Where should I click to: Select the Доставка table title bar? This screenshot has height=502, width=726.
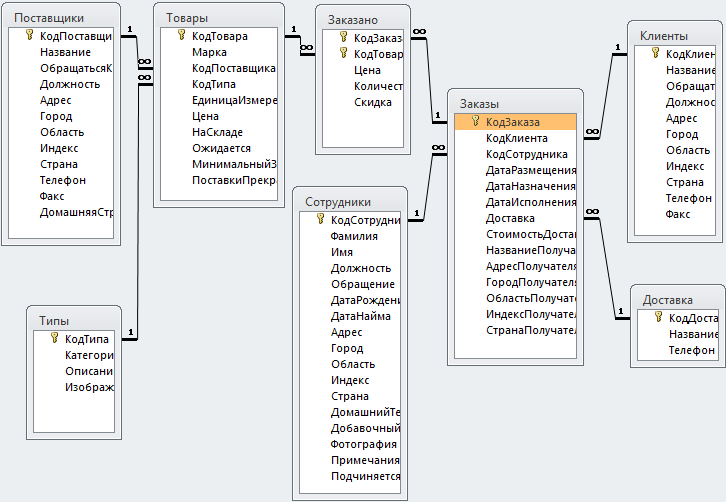click(678, 300)
